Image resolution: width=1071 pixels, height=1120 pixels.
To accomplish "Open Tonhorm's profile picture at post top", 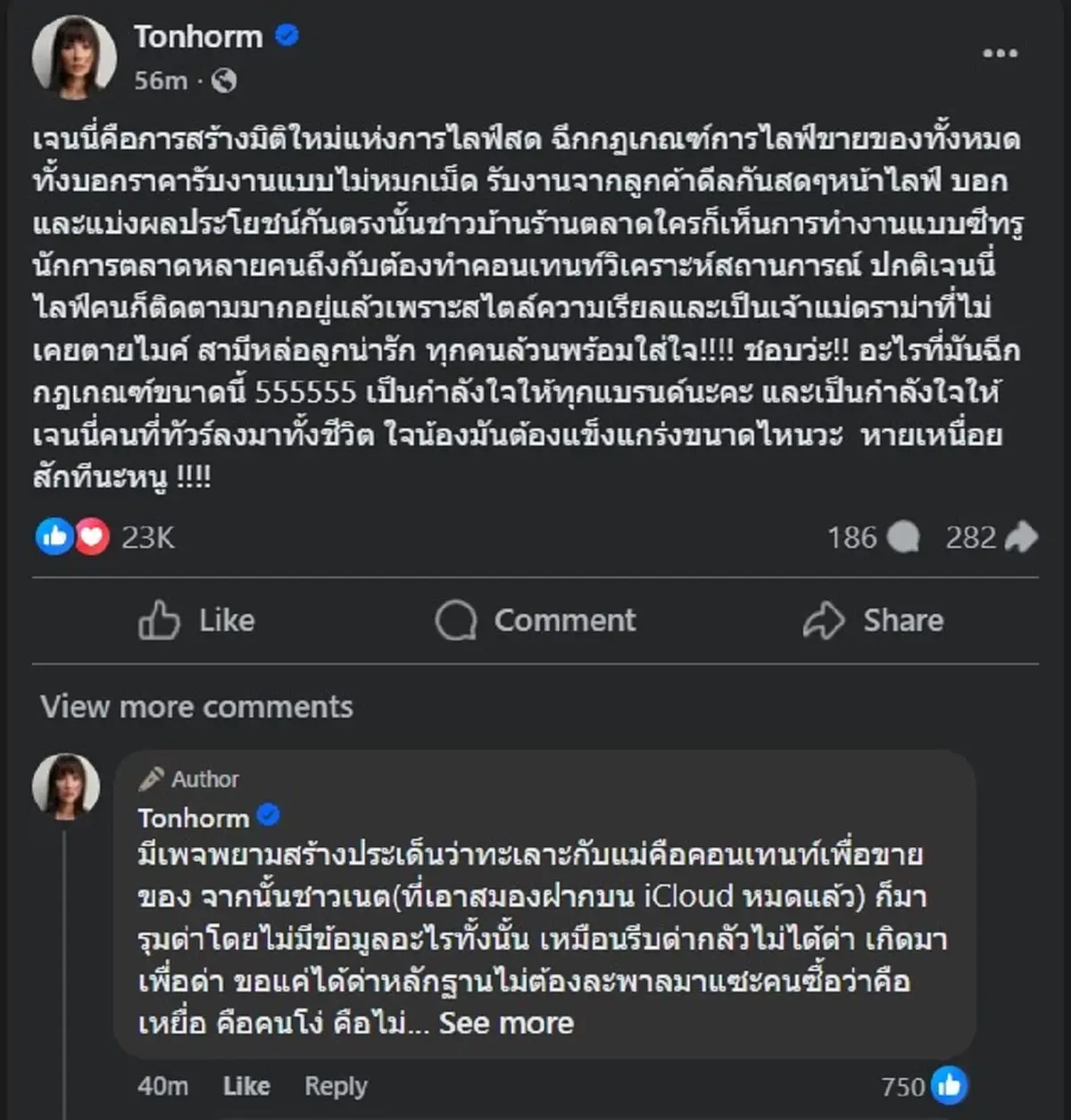I will 74,57.
